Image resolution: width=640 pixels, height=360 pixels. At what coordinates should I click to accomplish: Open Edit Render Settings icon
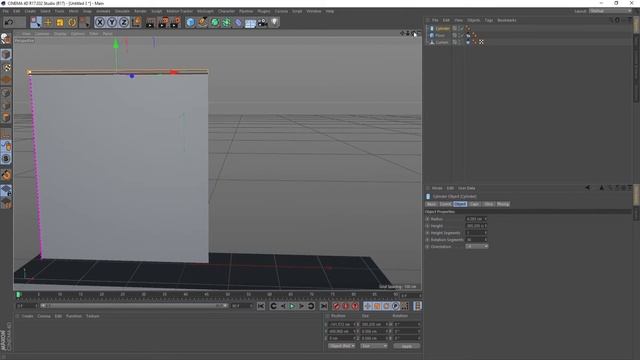pyautogui.click(x=175, y=22)
